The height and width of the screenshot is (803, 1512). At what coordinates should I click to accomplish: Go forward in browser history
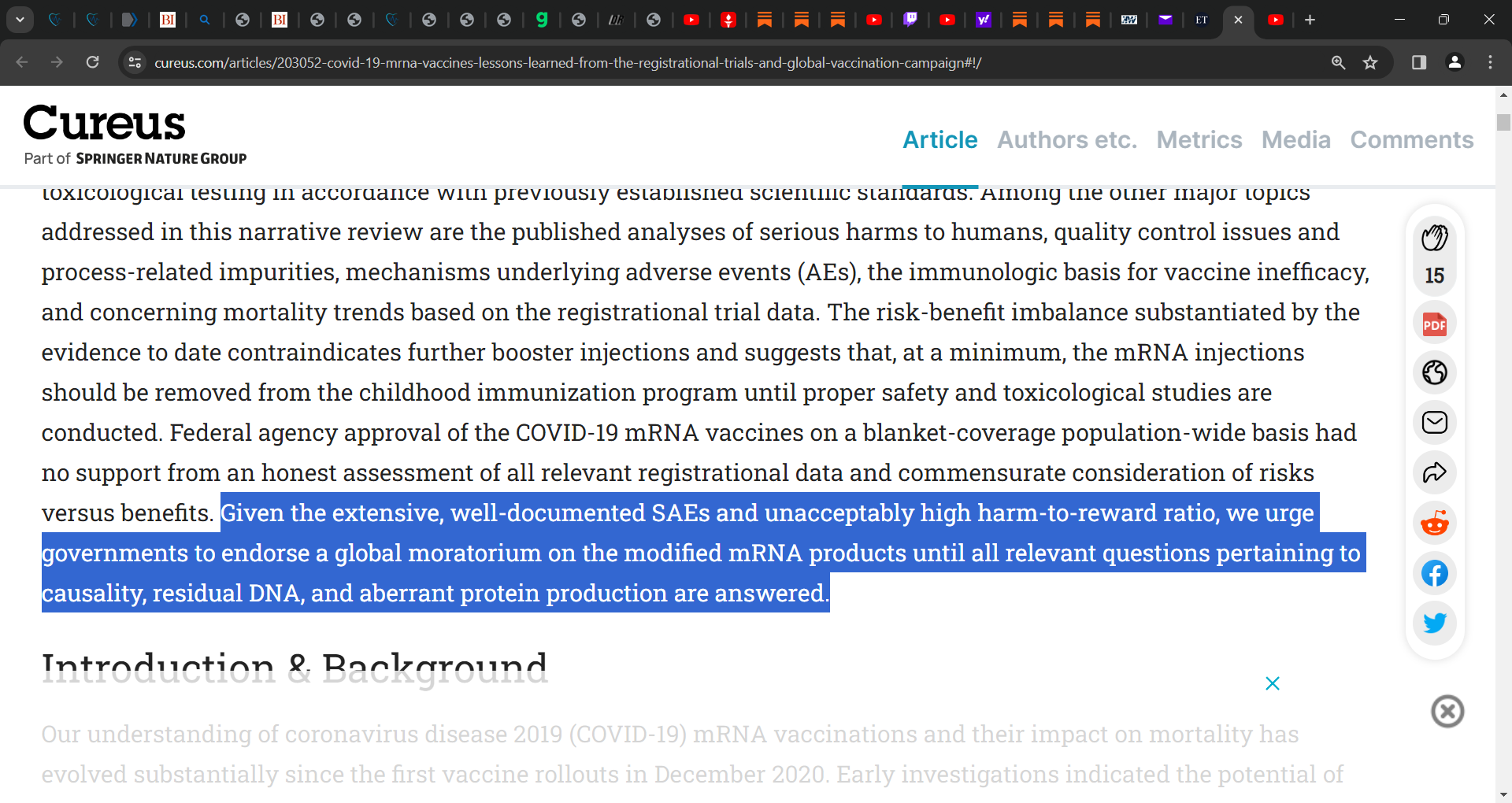[57, 62]
